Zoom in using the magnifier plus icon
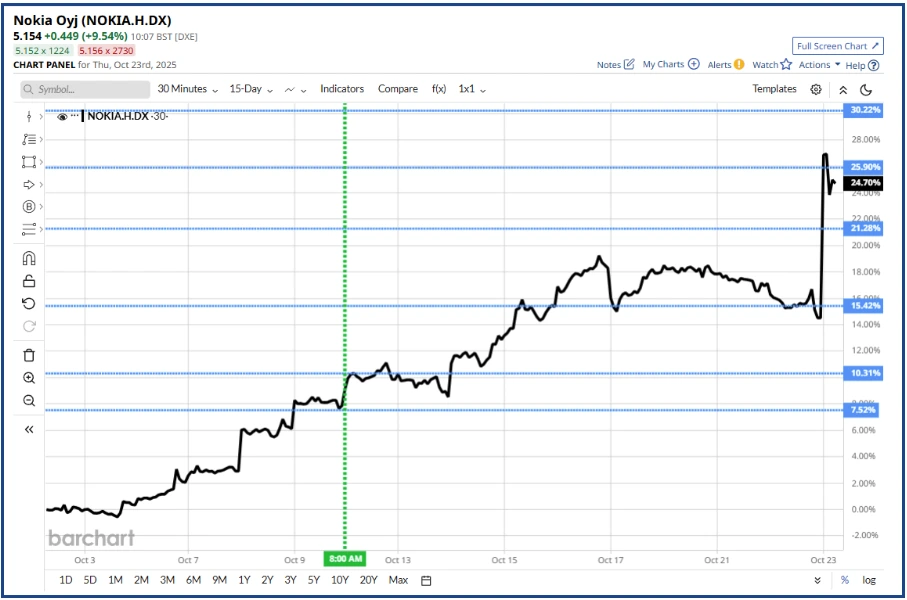 pos(29,378)
